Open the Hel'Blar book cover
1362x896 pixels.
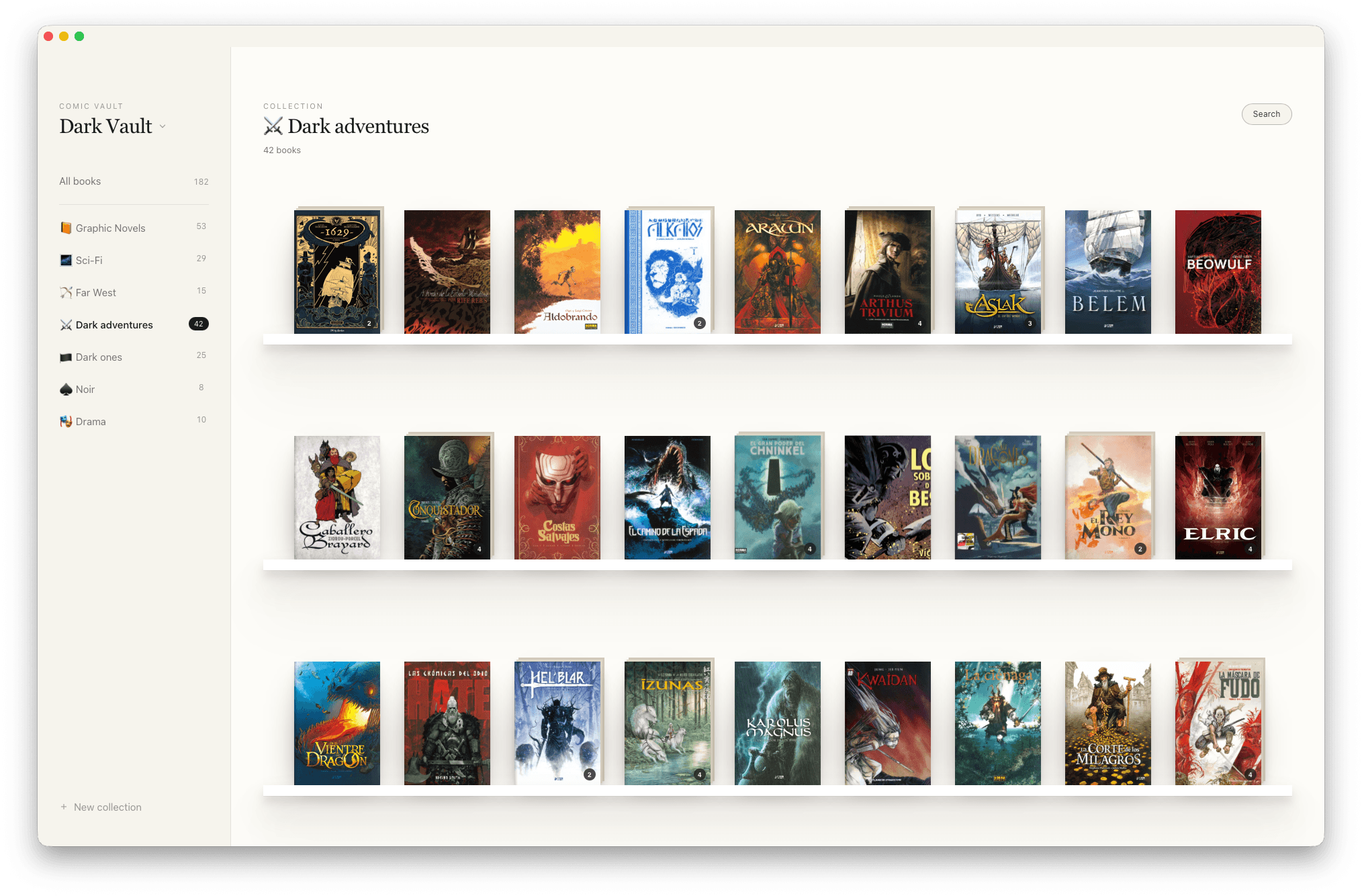pos(557,723)
